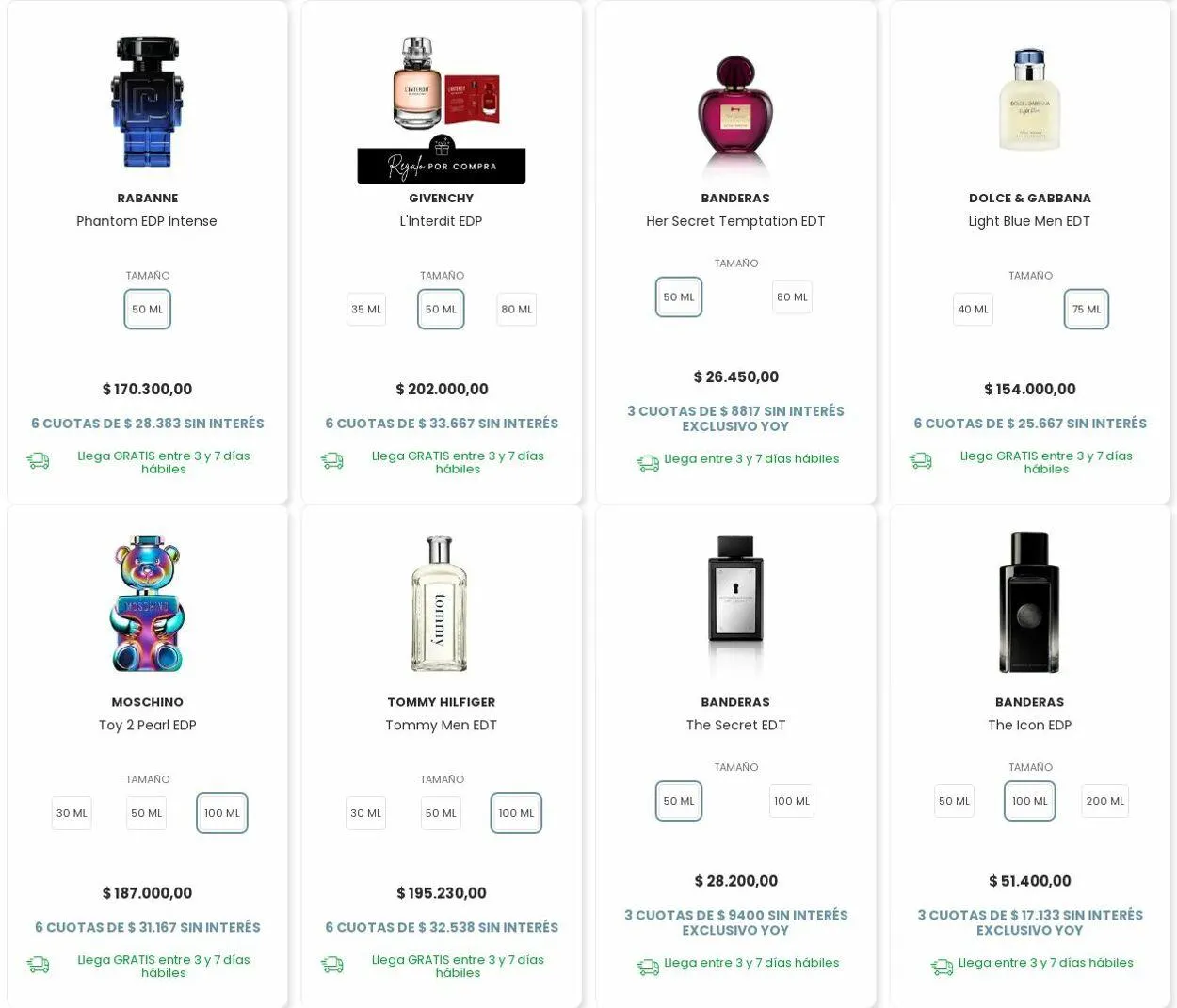Select 100 ML size for The Secret EDT
The width and height of the screenshot is (1177, 1008).
792,801
